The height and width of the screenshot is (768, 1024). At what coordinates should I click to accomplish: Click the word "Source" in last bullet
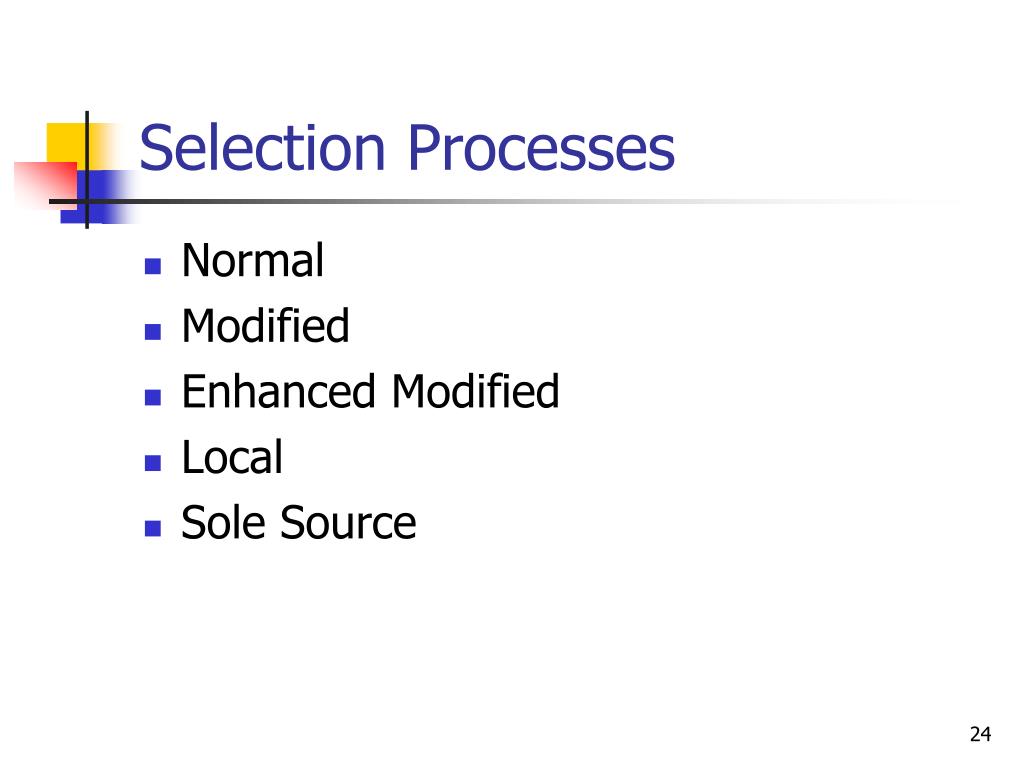tap(348, 522)
